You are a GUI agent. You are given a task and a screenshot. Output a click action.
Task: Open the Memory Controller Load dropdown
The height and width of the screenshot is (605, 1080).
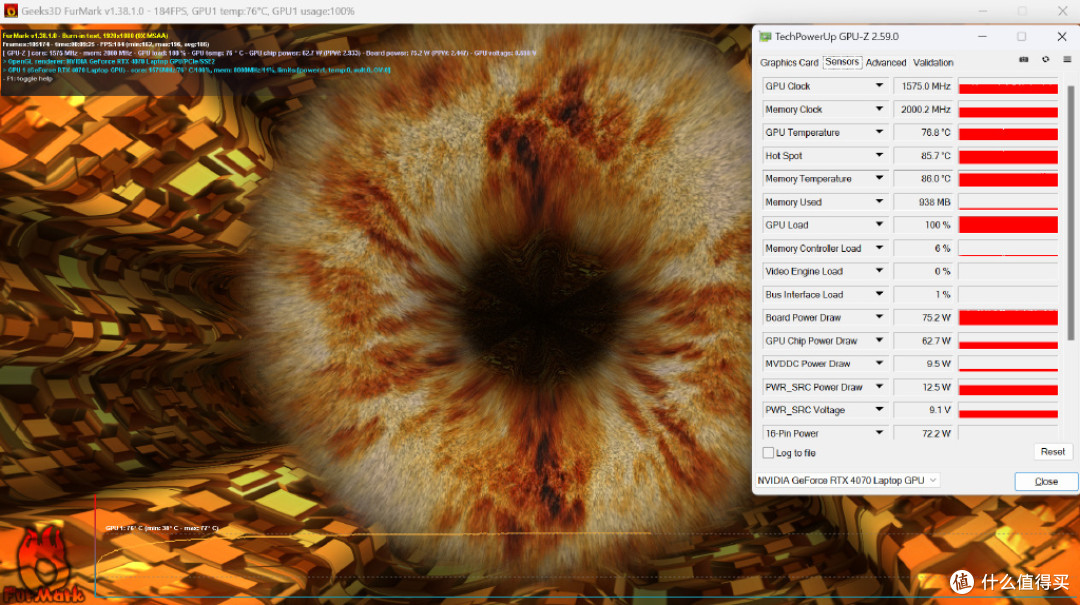879,248
